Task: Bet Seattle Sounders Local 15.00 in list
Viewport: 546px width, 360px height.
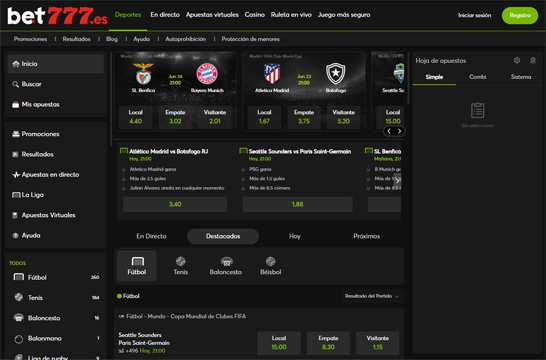Action: 279,343
